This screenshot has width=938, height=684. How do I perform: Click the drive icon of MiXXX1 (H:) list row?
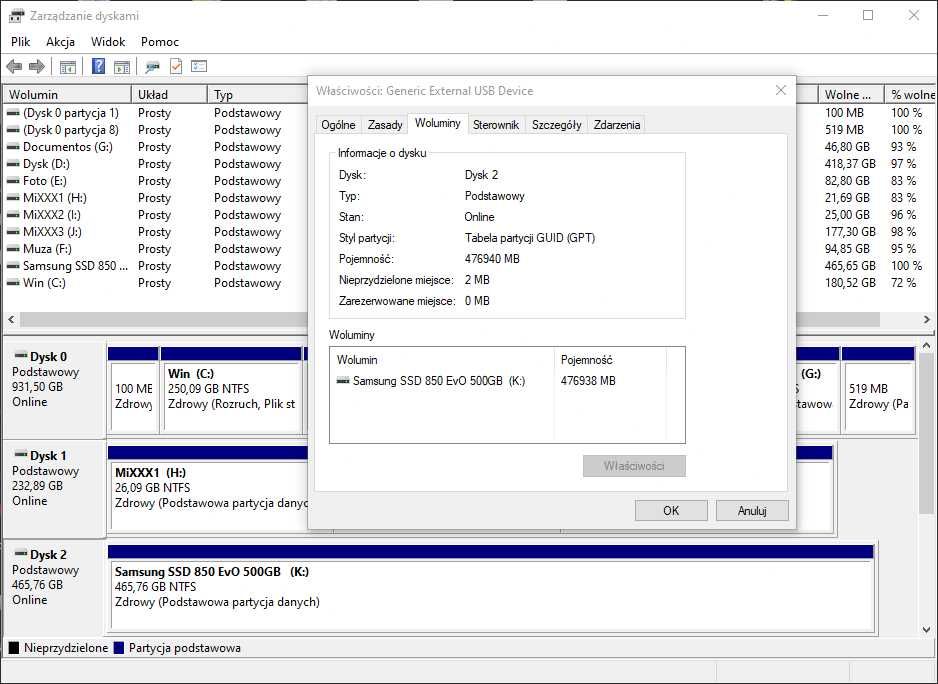[x=13, y=198]
